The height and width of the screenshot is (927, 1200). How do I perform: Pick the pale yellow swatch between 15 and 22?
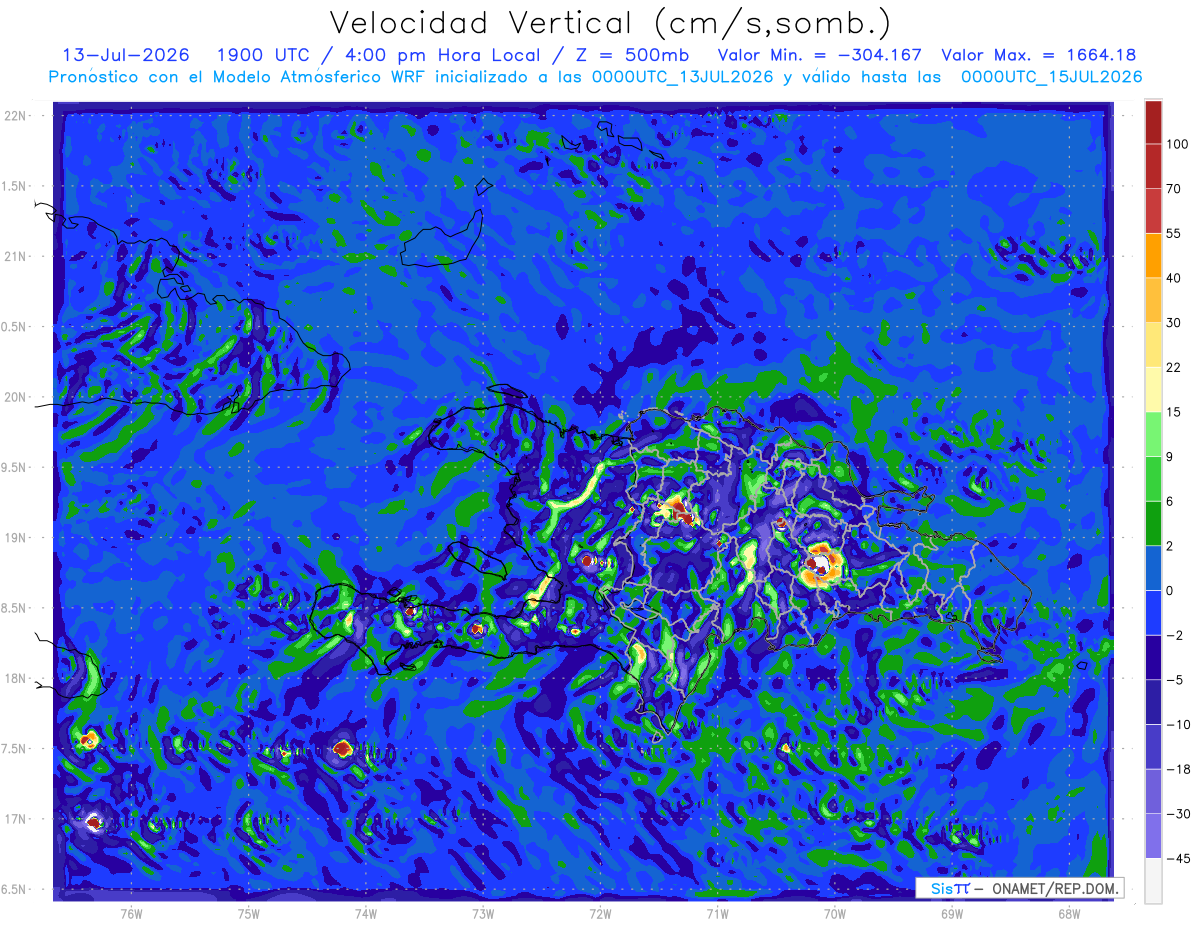tap(1153, 389)
